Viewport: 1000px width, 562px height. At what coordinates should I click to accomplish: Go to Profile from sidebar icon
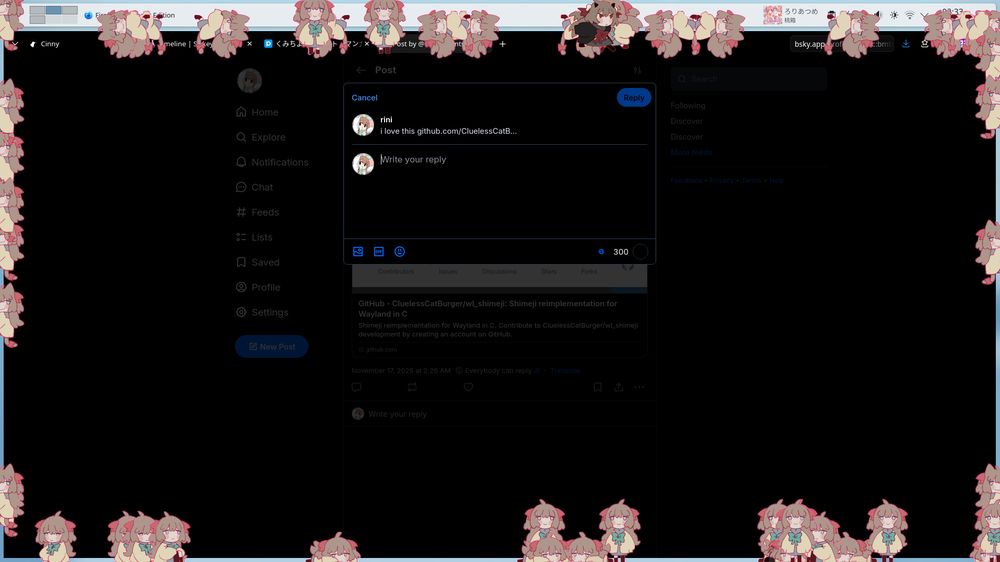click(x=241, y=287)
